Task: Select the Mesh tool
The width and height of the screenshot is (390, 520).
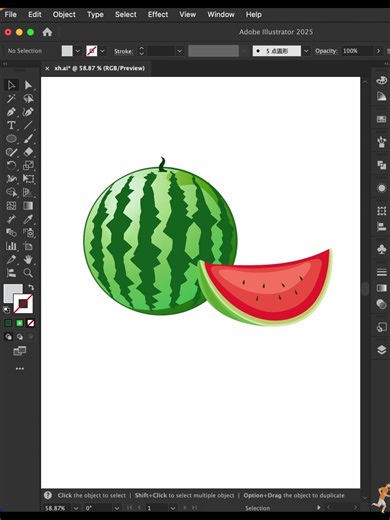Action: 11,206
